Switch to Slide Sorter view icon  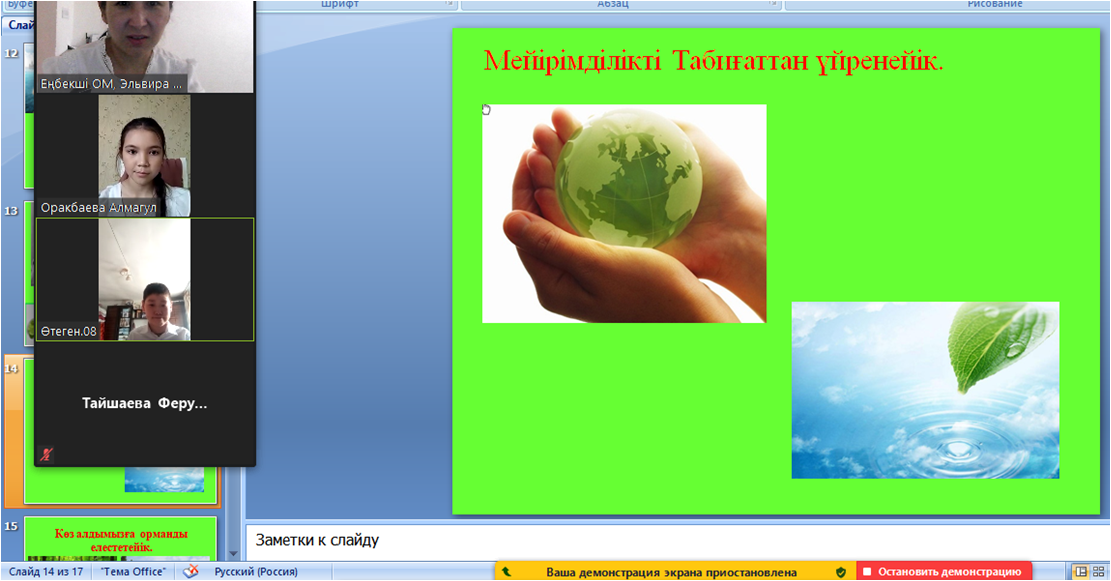[1101, 572]
